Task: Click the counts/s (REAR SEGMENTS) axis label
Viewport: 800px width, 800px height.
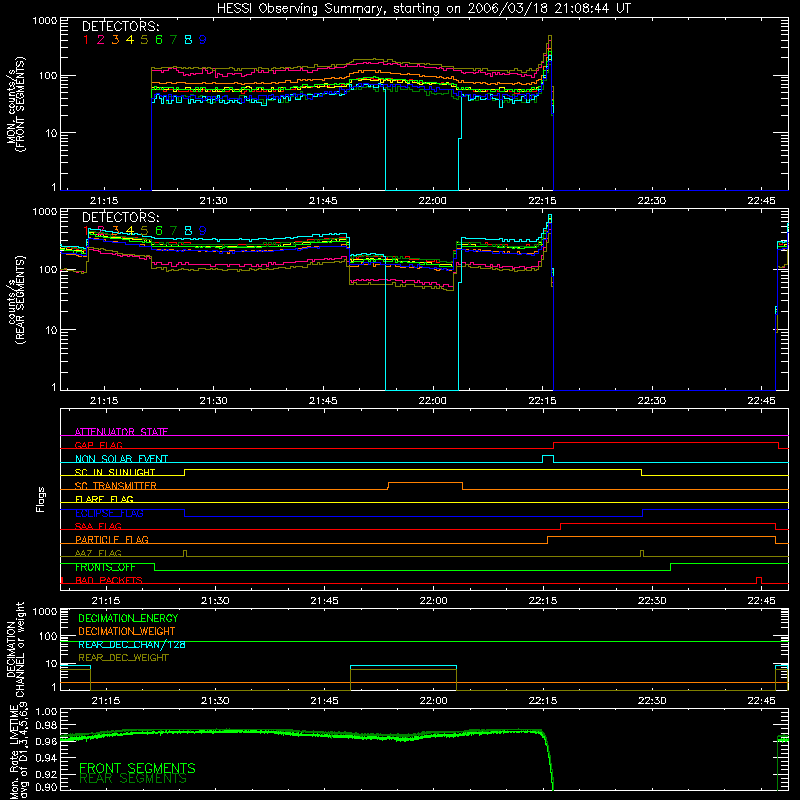Action: click(15, 300)
